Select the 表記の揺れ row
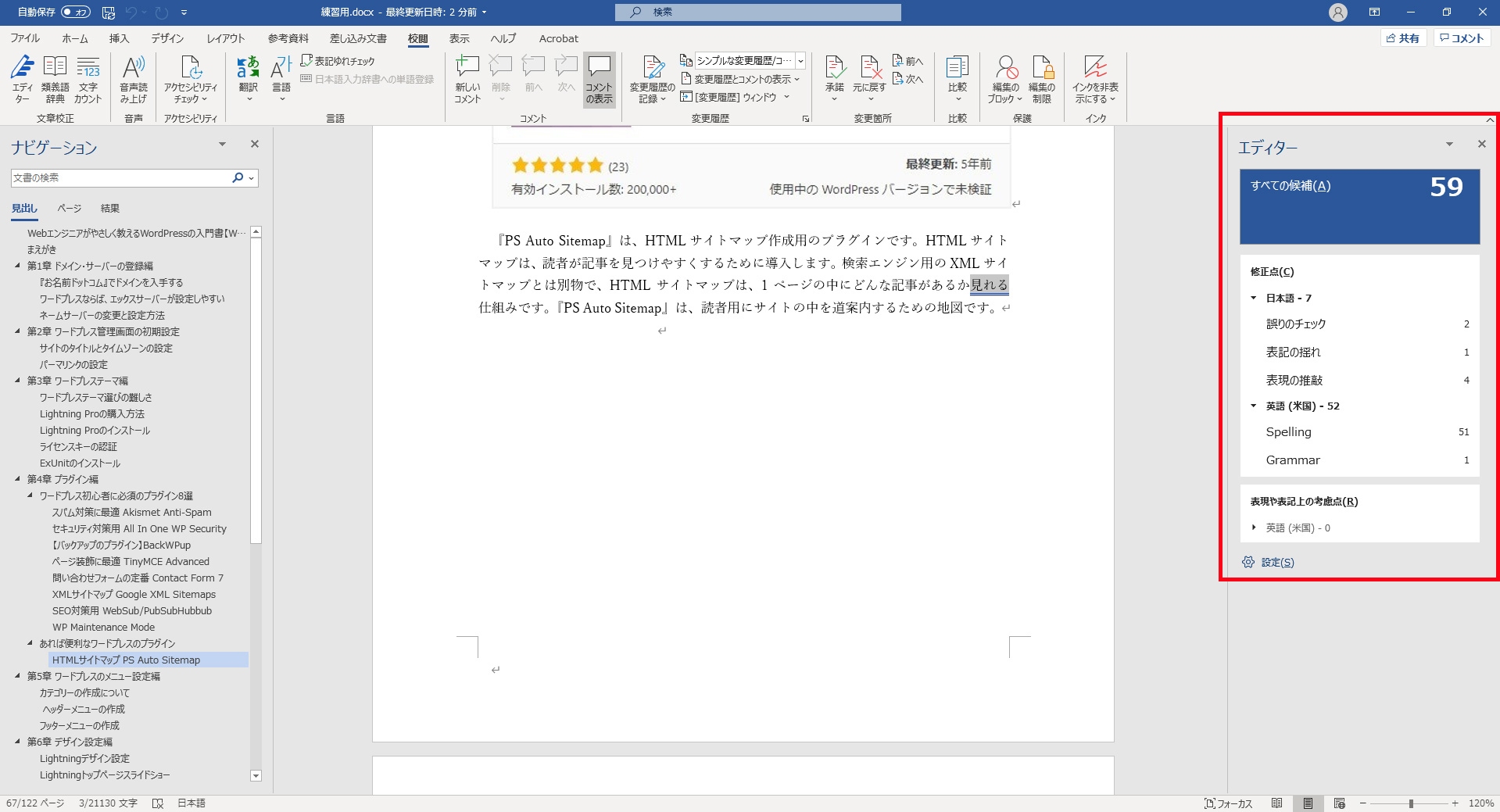The image size is (1500, 812). (x=1360, y=352)
